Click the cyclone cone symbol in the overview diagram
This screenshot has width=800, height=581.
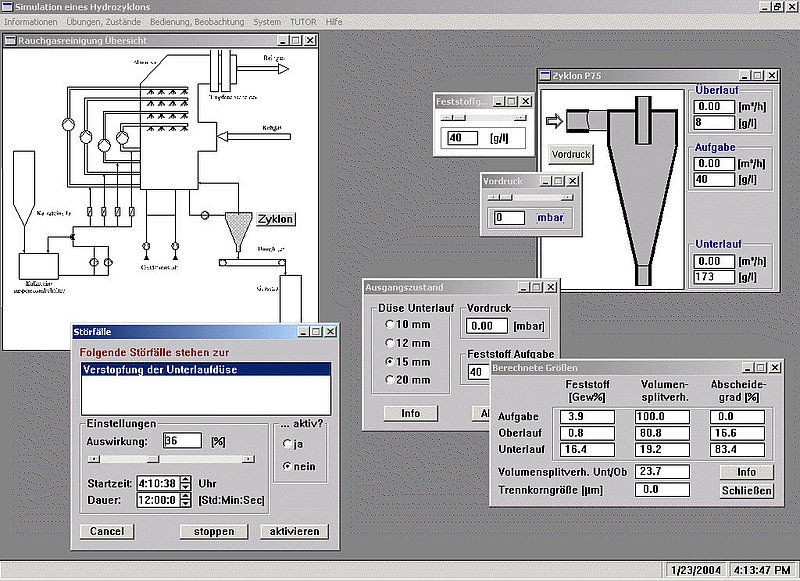point(238,229)
